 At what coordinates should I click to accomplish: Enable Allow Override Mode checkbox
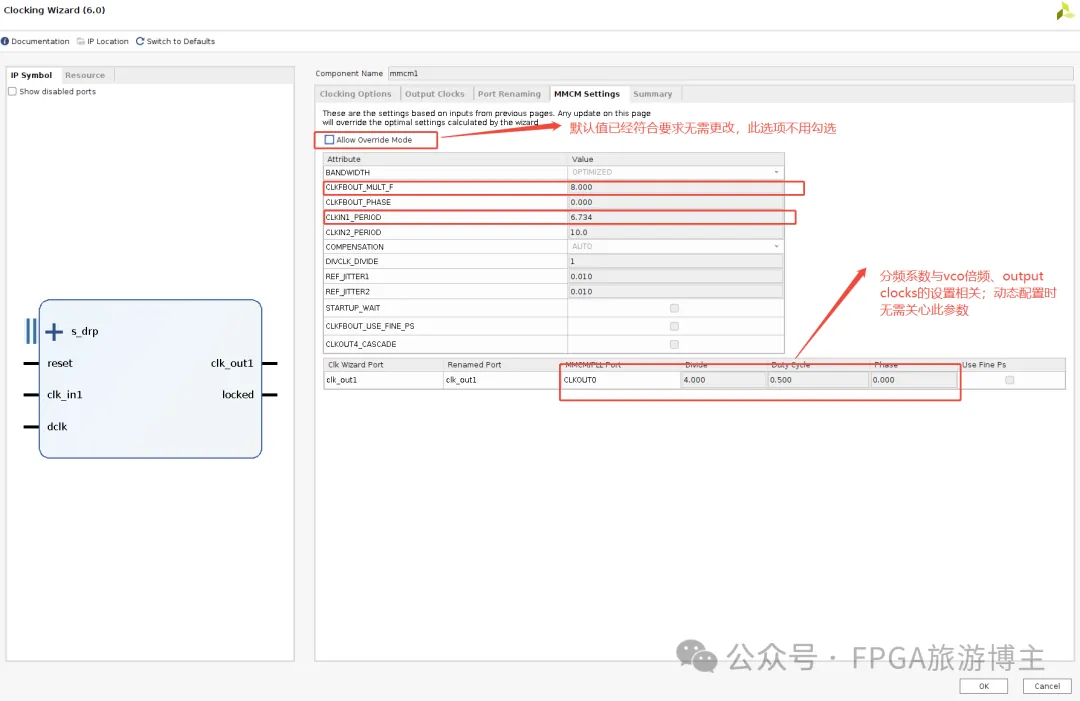click(x=329, y=140)
